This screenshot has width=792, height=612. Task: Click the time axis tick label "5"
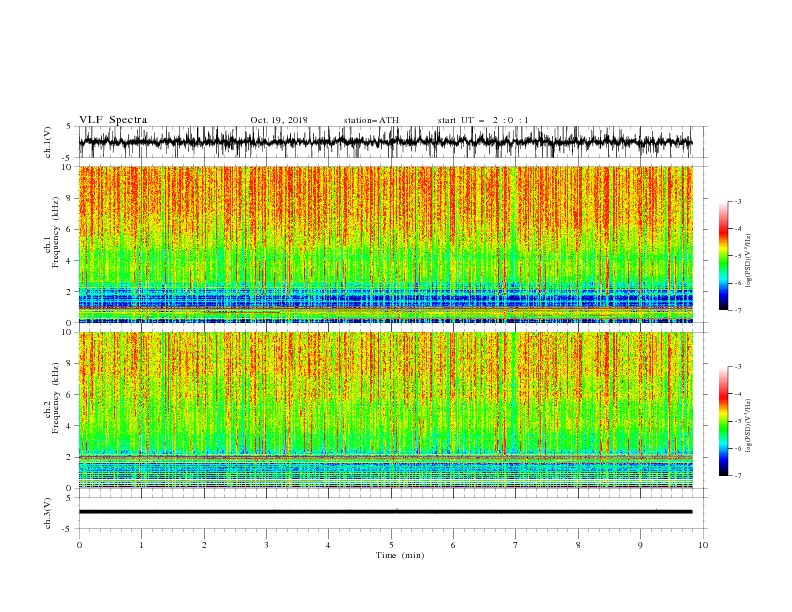[x=391, y=545]
